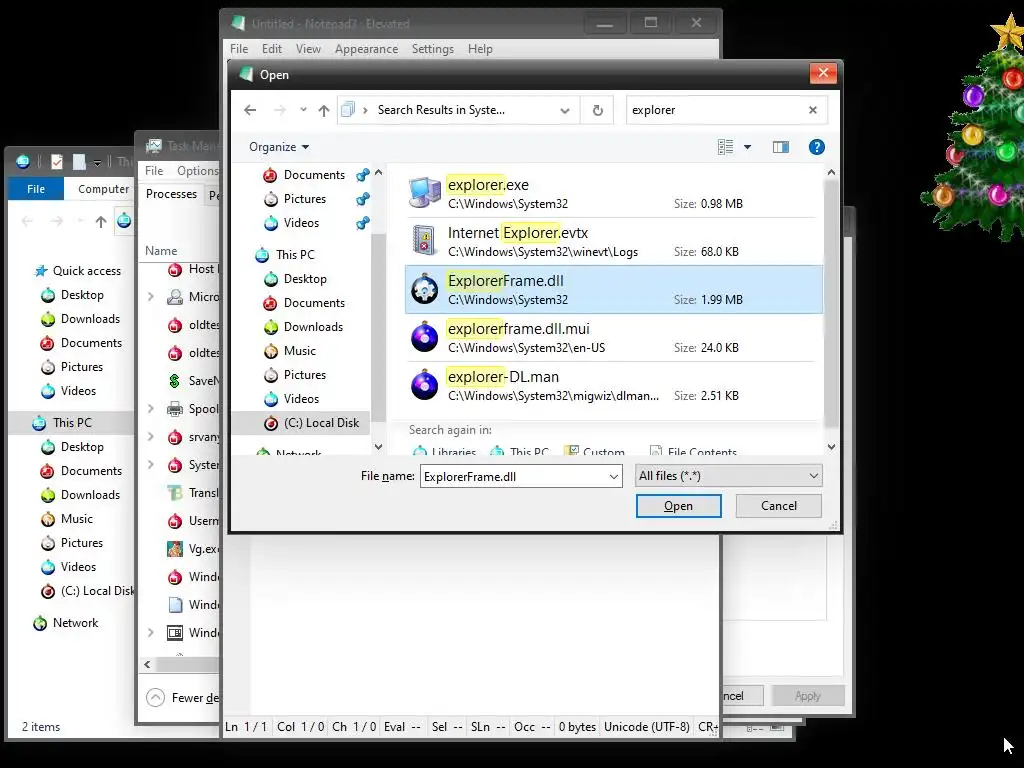Open the Organize dropdown
Viewport: 1024px width, 768px height.
tap(279, 147)
